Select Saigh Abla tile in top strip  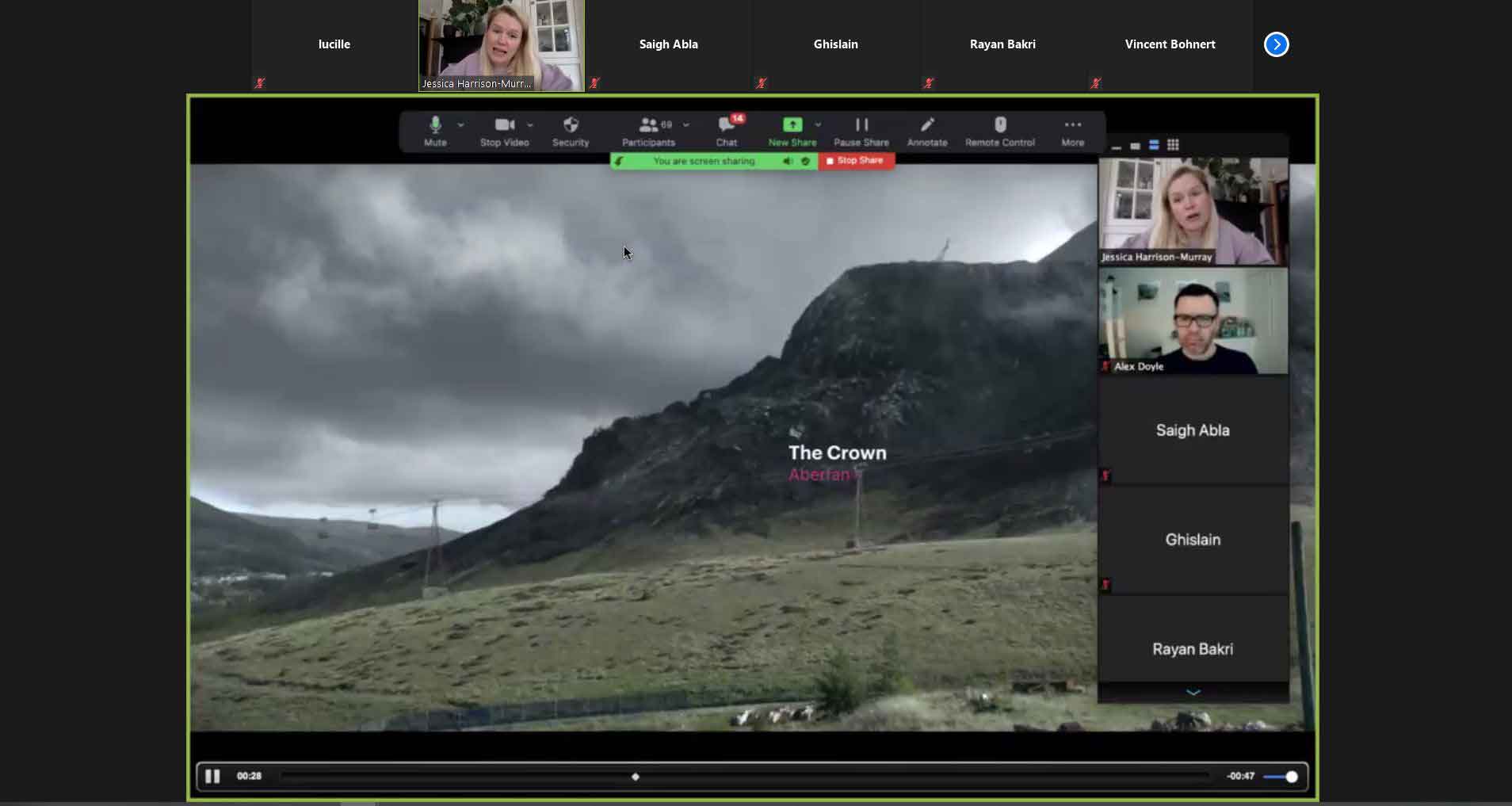click(x=669, y=45)
